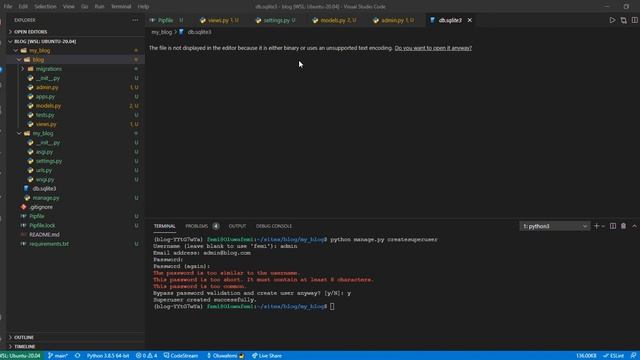Image resolution: width=640 pixels, height=360 pixels.
Task: Open Explorer more actions ellipsis
Action: (x=135, y=20)
